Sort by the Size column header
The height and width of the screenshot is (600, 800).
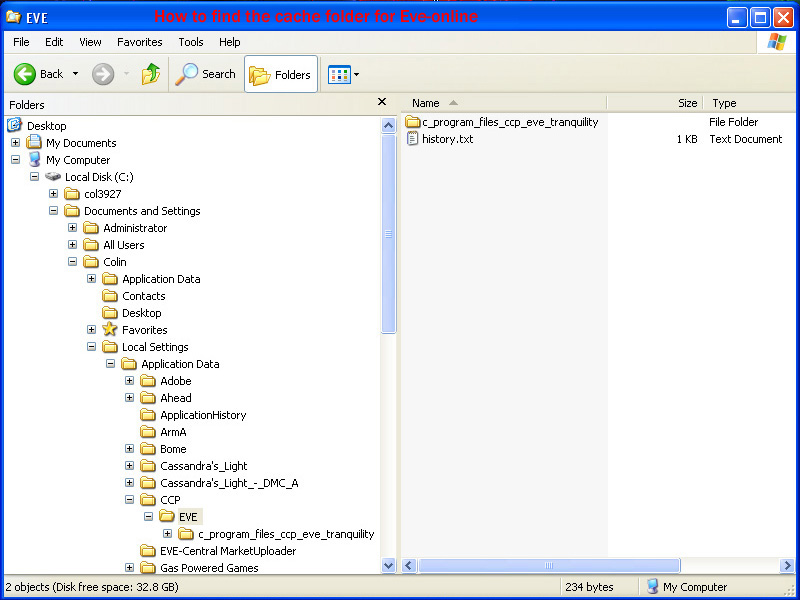(655, 103)
